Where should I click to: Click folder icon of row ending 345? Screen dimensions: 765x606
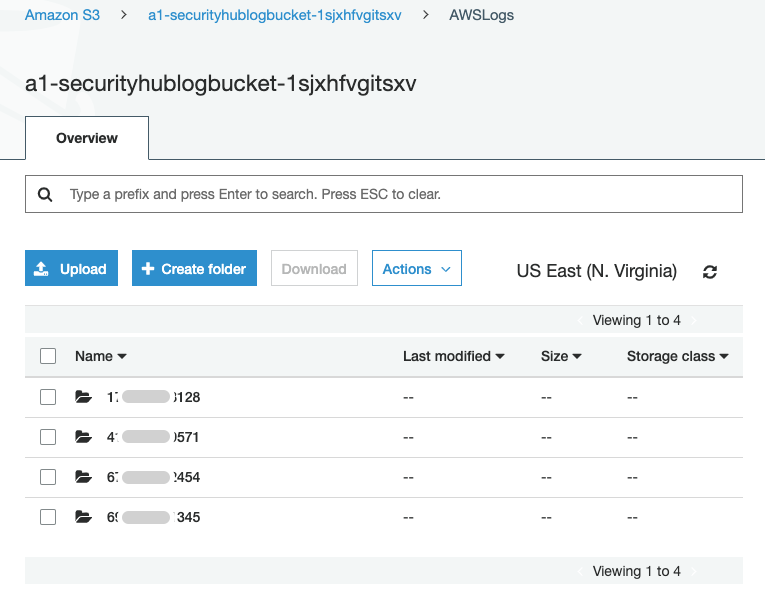pos(83,517)
